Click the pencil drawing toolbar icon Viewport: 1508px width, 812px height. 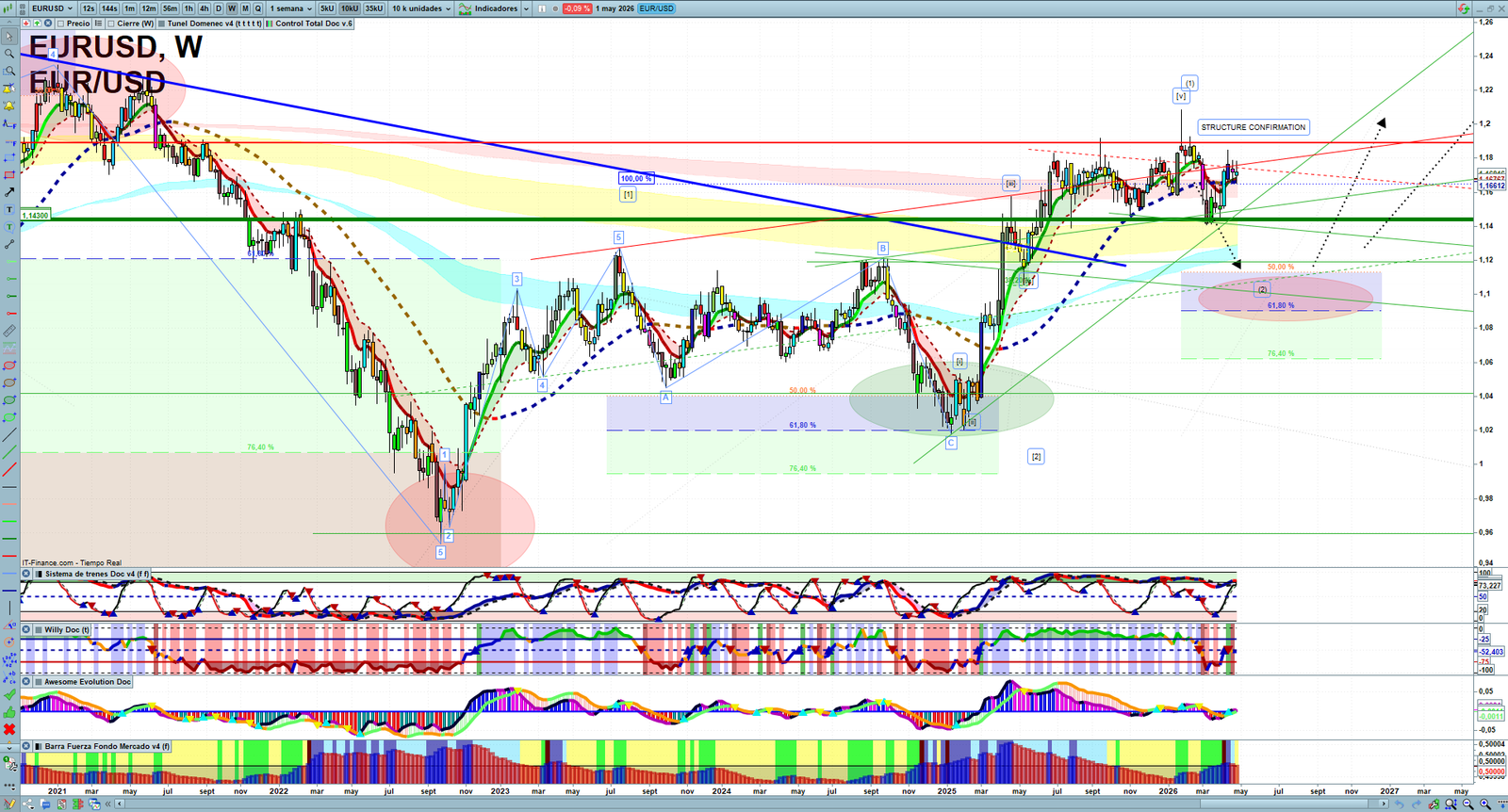(9, 803)
